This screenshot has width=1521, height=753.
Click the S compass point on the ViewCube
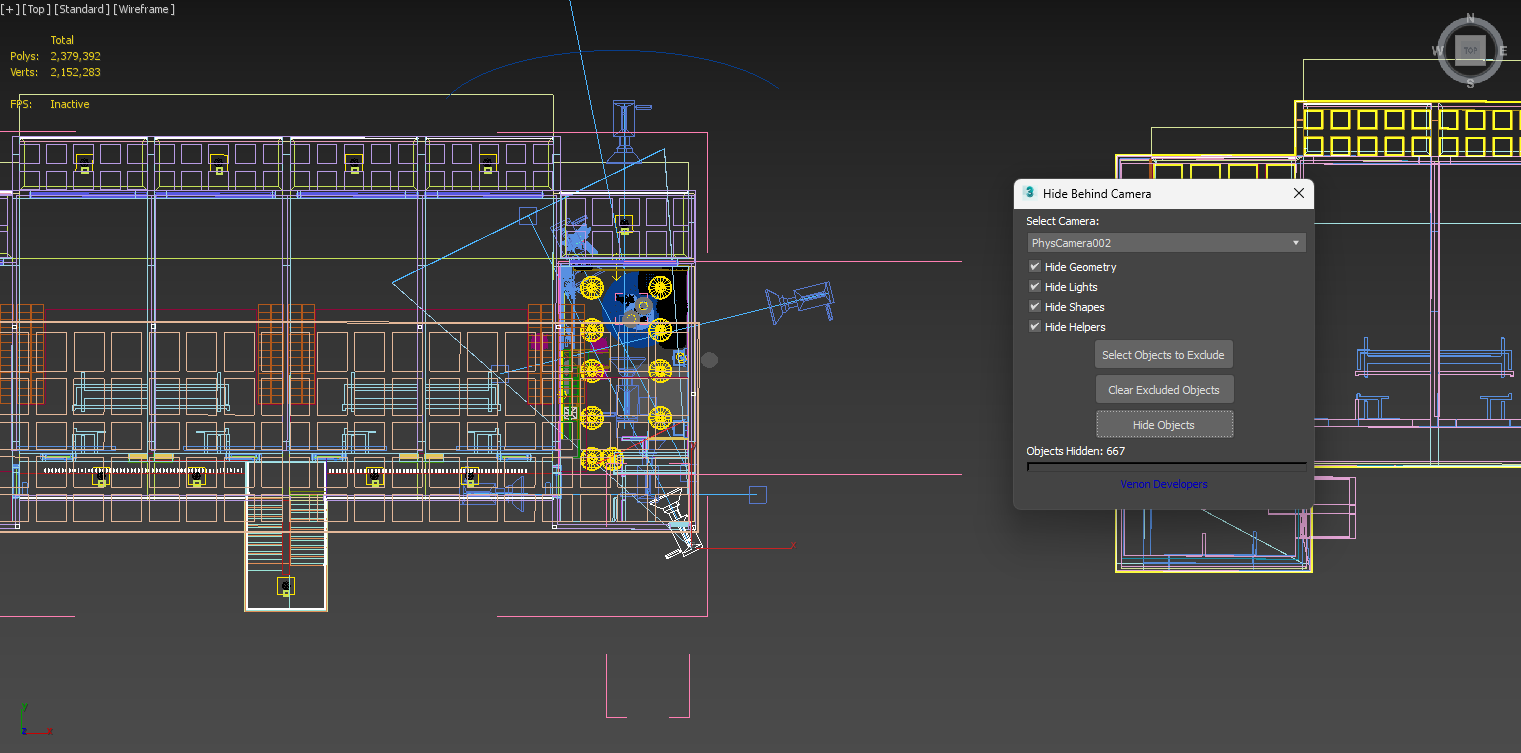click(x=1470, y=83)
